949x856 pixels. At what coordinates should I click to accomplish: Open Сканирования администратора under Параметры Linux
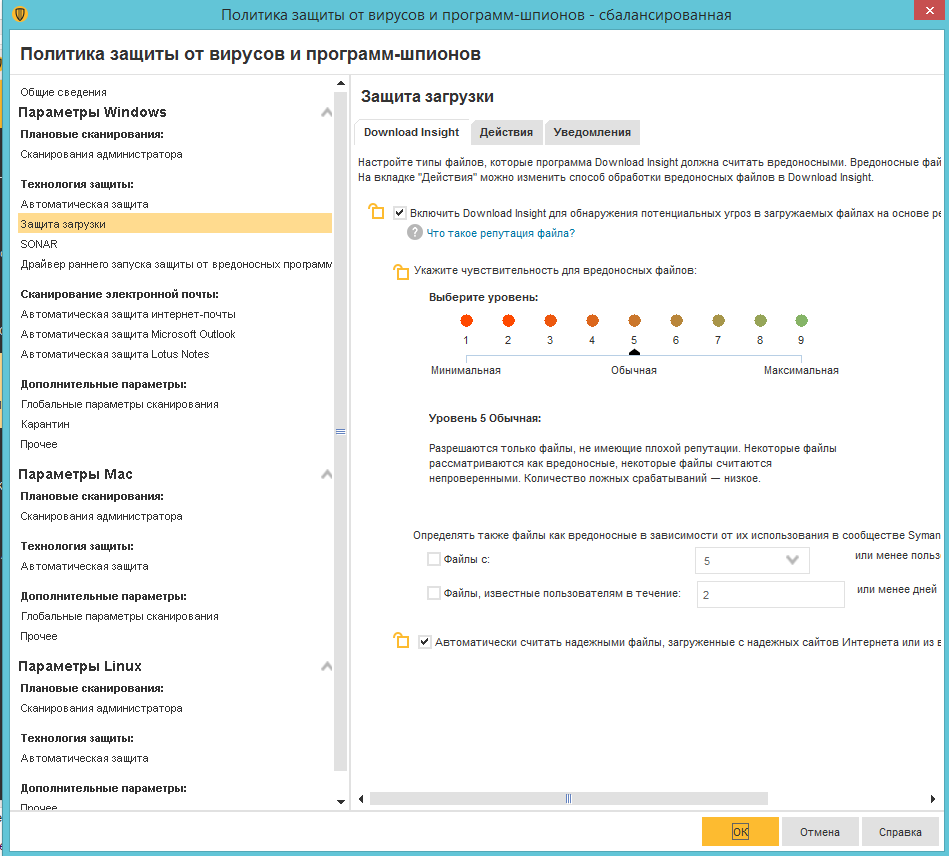[x=101, y=708]
